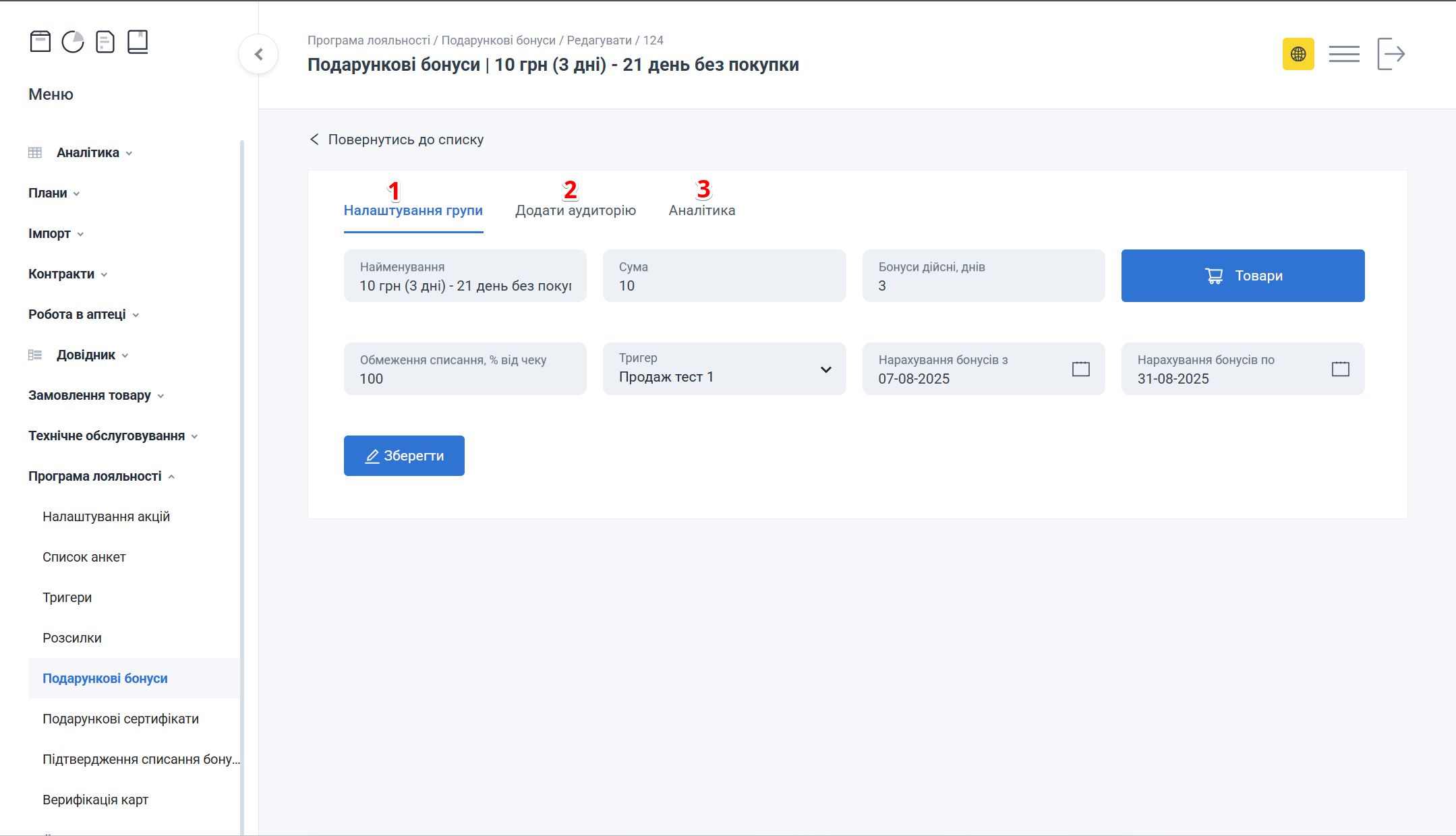Select 'Подарункові сертифікати' in the sidebar
Viewport: 1456px width, 836px height.
121,719
